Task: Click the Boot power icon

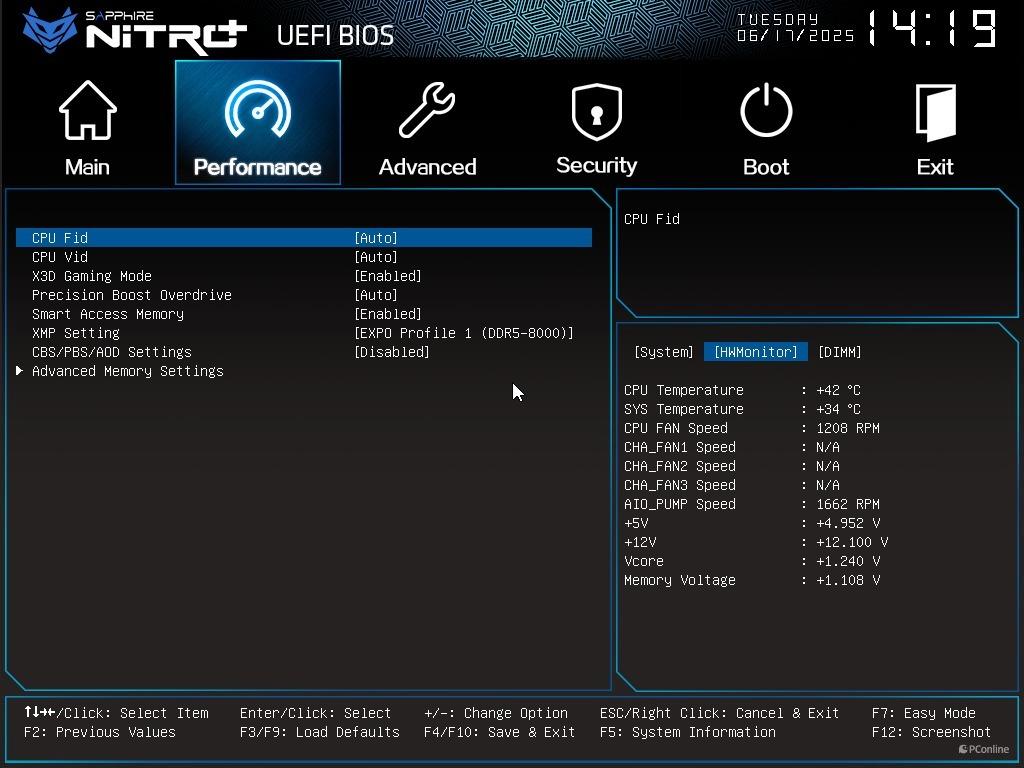Action: click(x=766, y=110)
